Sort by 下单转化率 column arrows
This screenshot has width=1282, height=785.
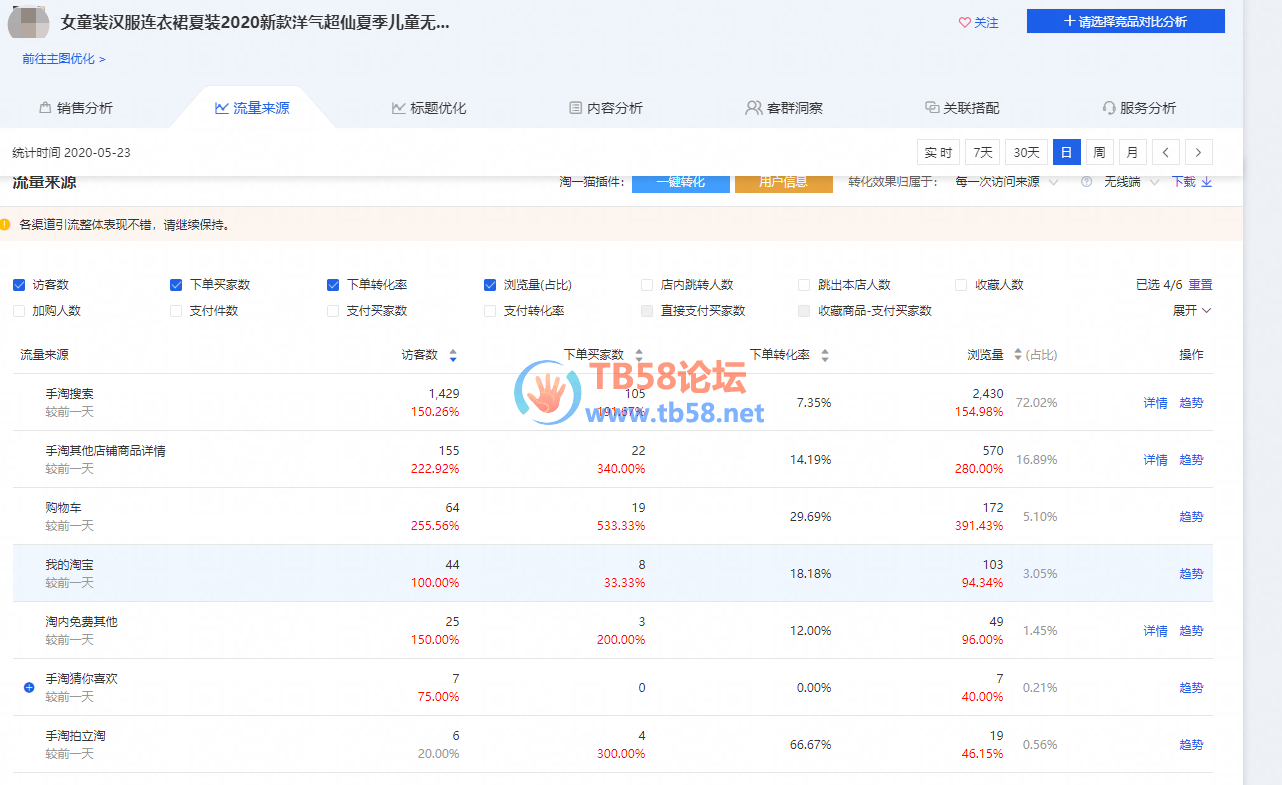825,355
